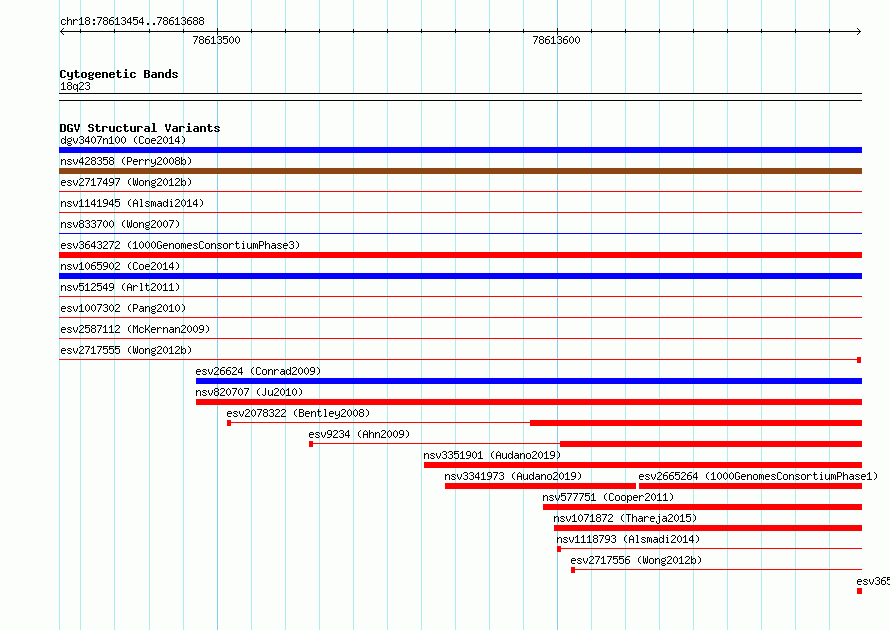Click the right arrow end of the ruler
The width and height of the screenshot is (890, 630).
[859, 31]
